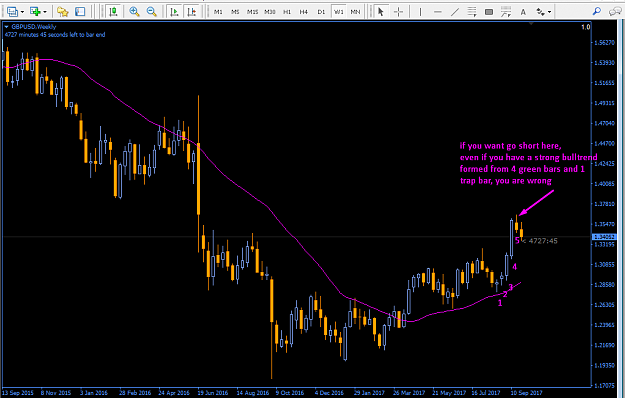This screenshot has width=625, height=398.
Task: Draw a vertical line tool
Action: tap(420, 12)
